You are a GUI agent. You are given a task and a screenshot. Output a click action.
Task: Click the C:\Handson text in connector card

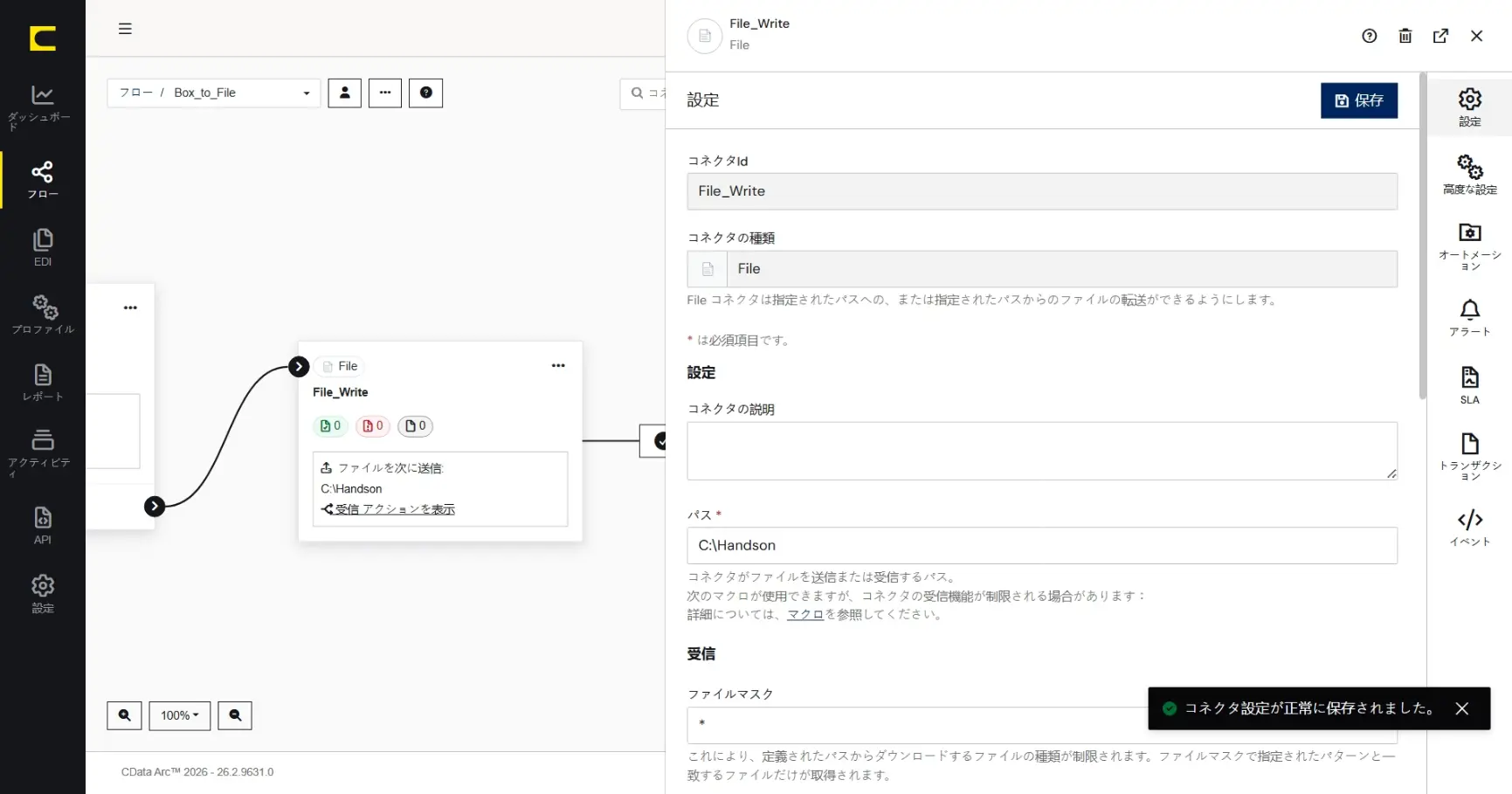(351, 489)
